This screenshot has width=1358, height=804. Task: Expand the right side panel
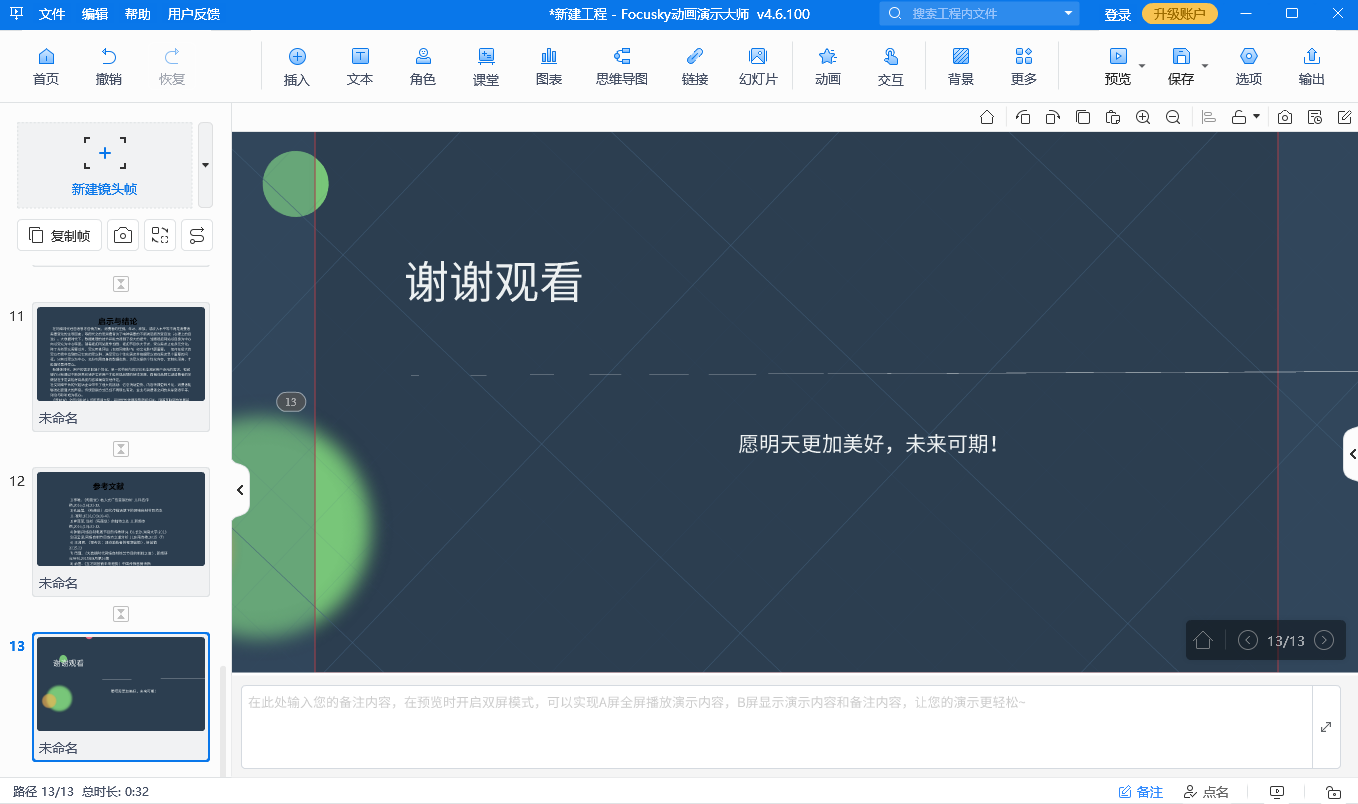pos(1350,456)
